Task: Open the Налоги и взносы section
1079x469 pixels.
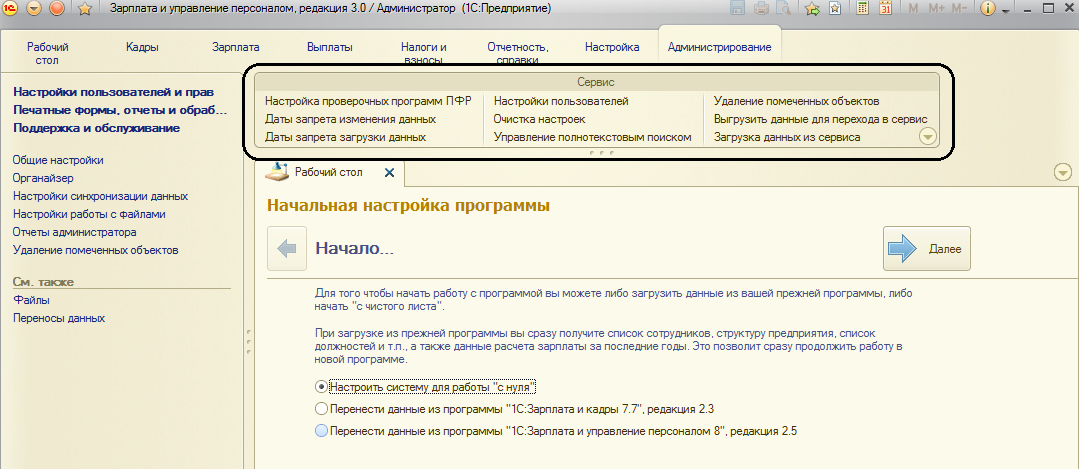Action: (x=424, y=54)
